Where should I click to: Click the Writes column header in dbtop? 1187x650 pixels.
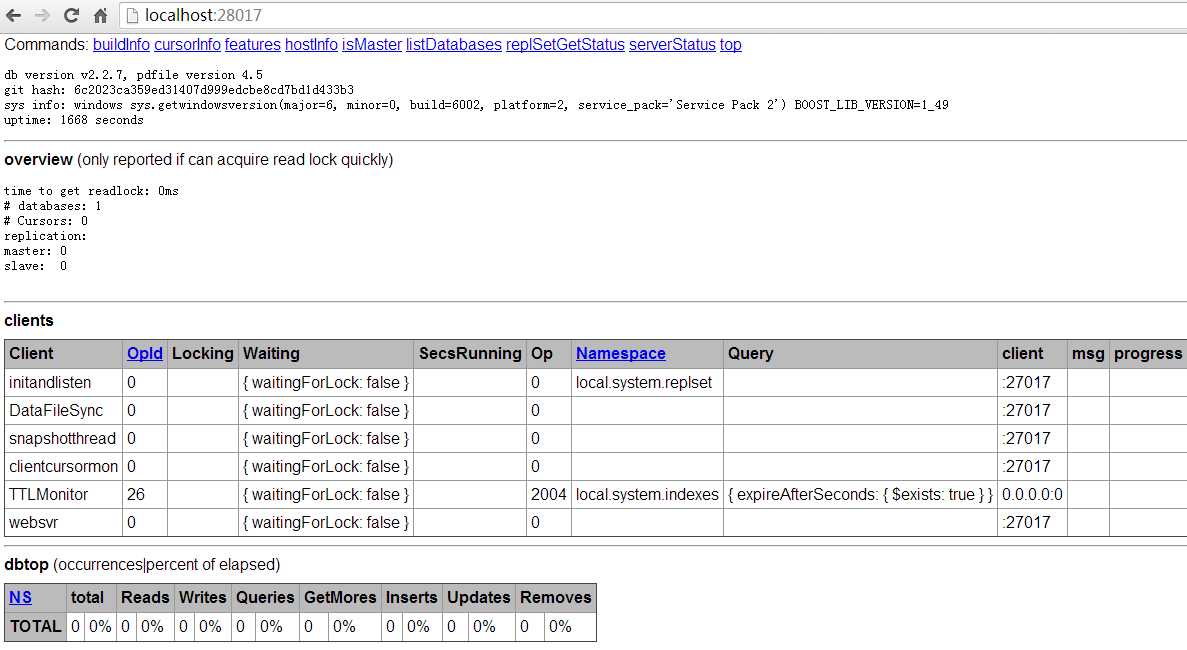202,597
